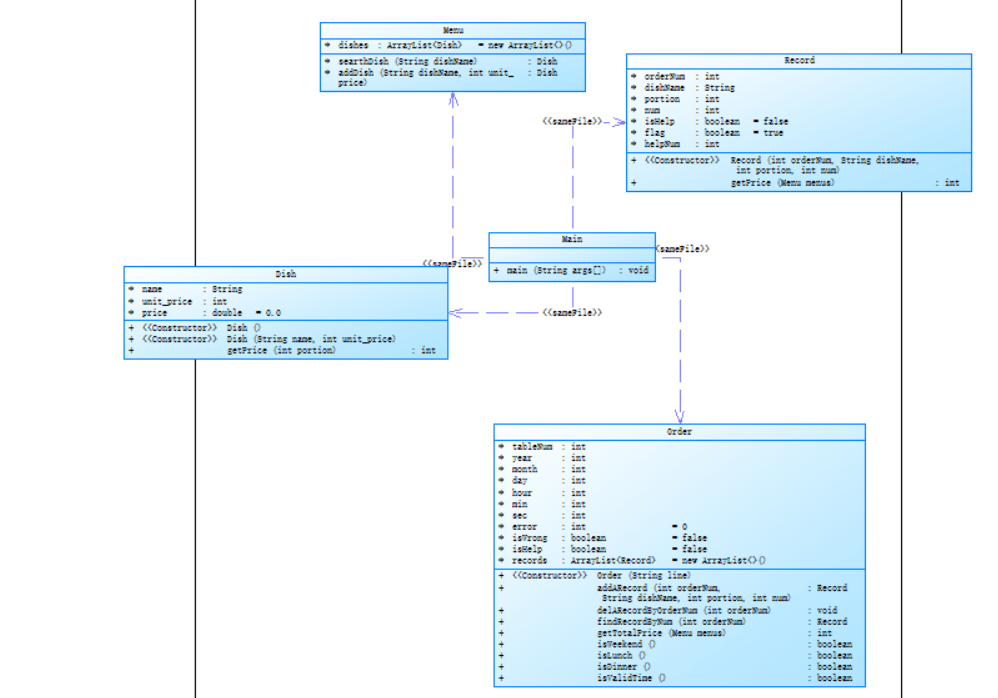
Task: Click the arrowhead pointing into Dish class
Action: click(456, 312)
